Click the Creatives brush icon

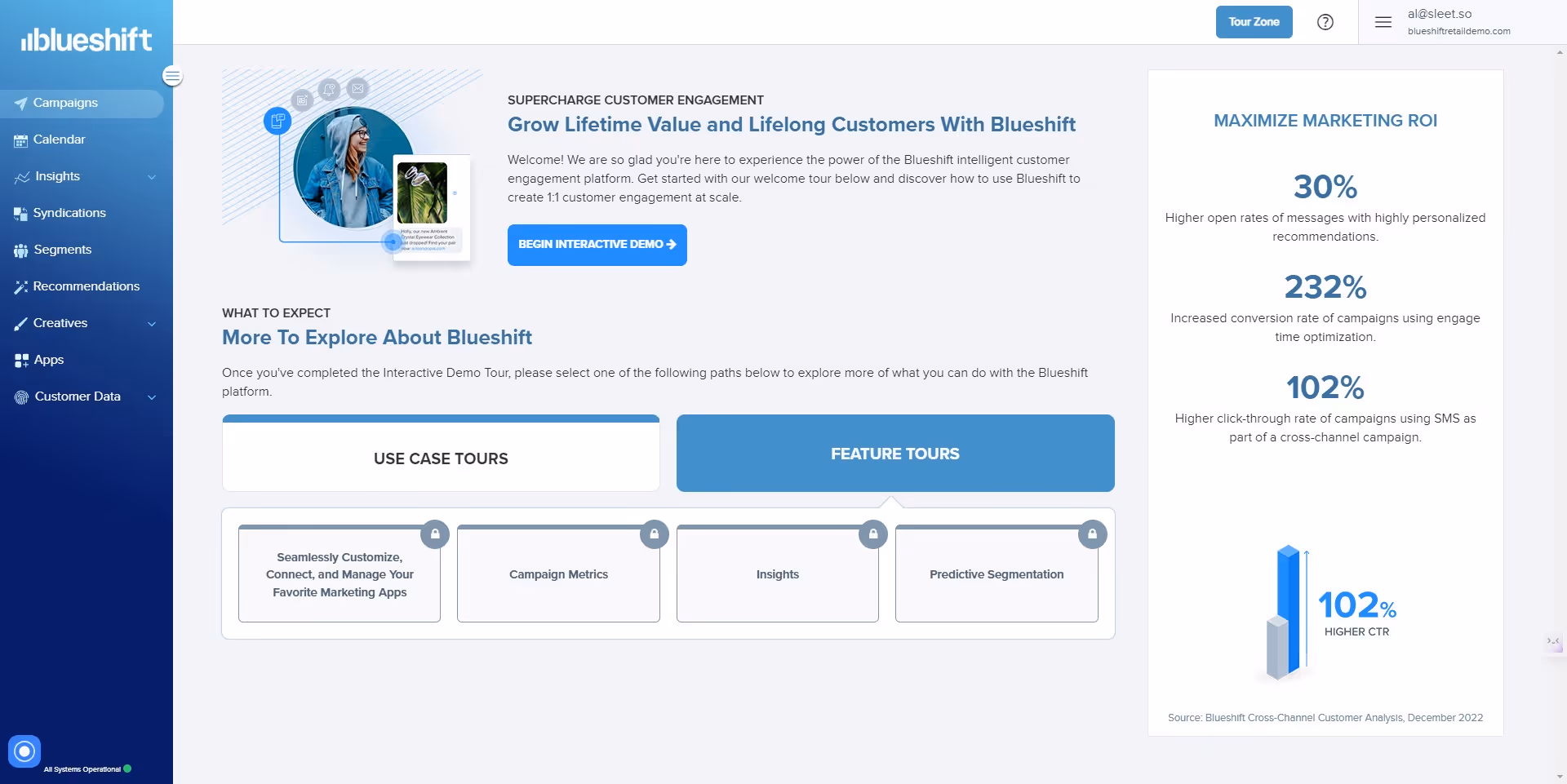coord(20,324)
